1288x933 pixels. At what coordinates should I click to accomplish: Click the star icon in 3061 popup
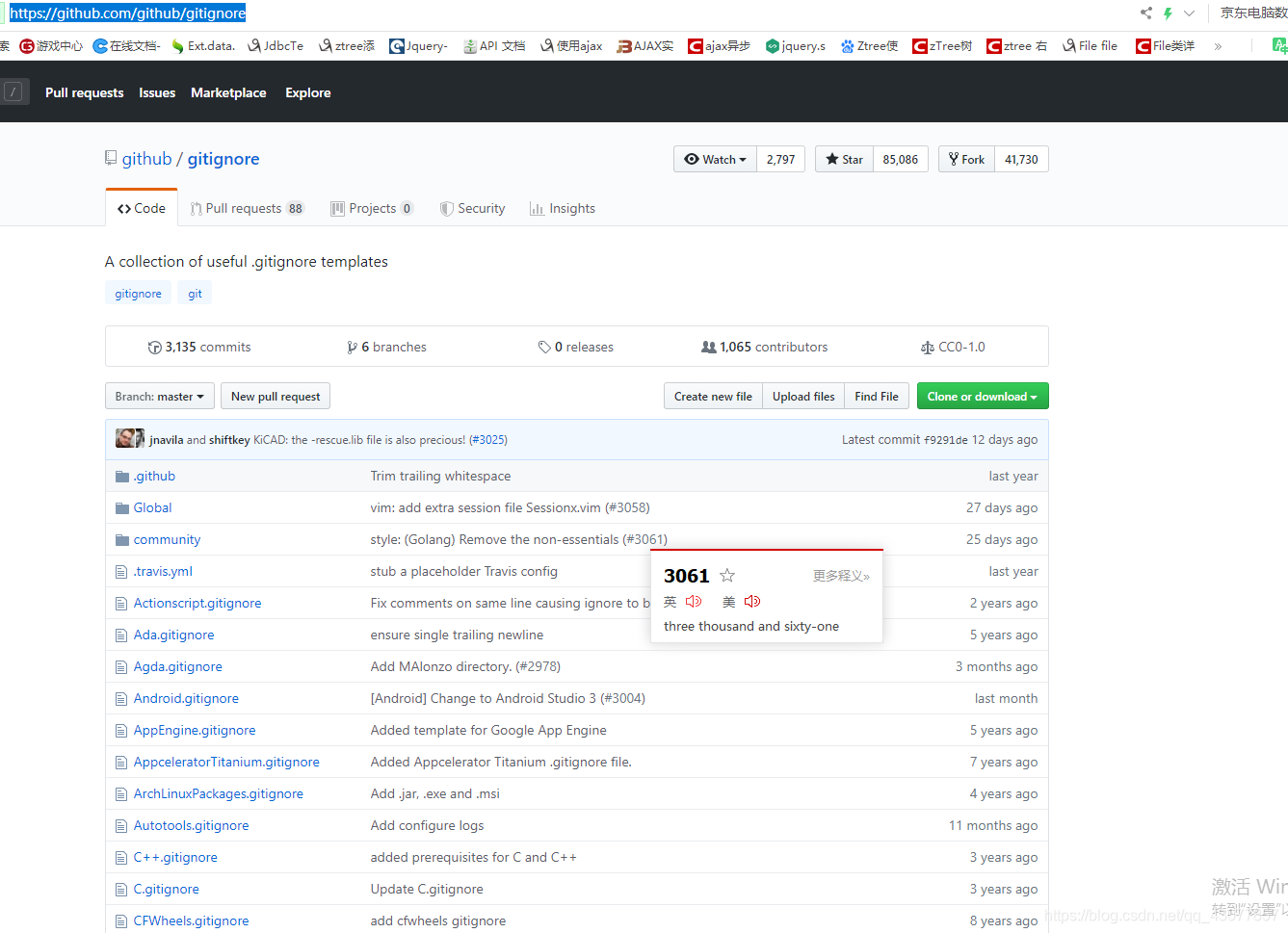[727, 575]
